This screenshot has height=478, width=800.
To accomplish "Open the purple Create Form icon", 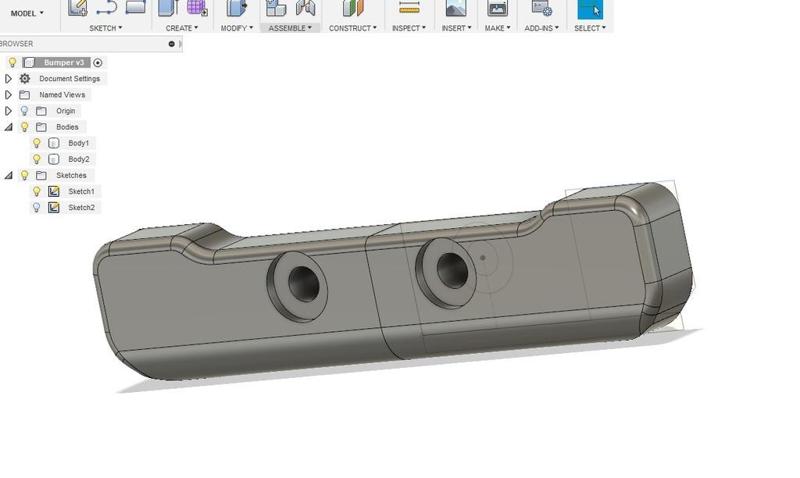I will [197, 7].
